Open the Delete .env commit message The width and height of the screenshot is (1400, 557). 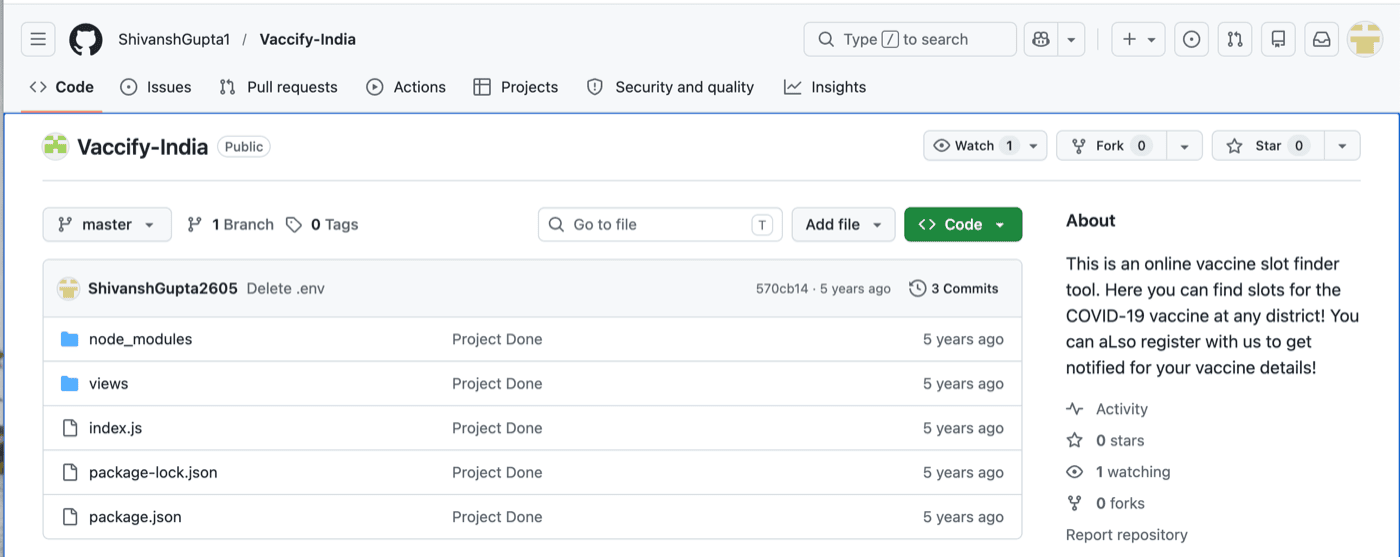(285, 288)
